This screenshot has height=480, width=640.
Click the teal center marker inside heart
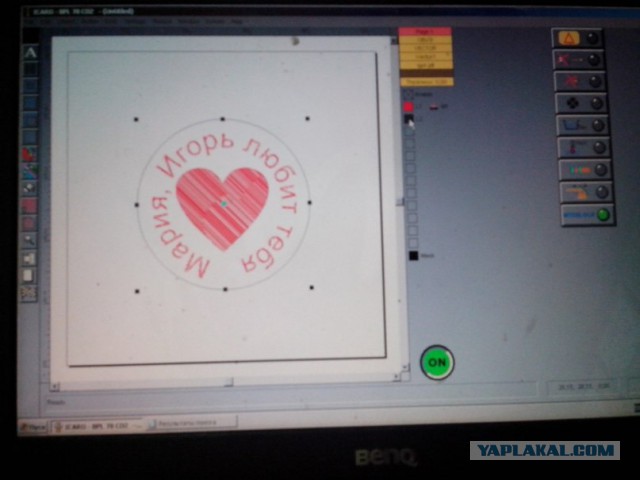(223, 203)
